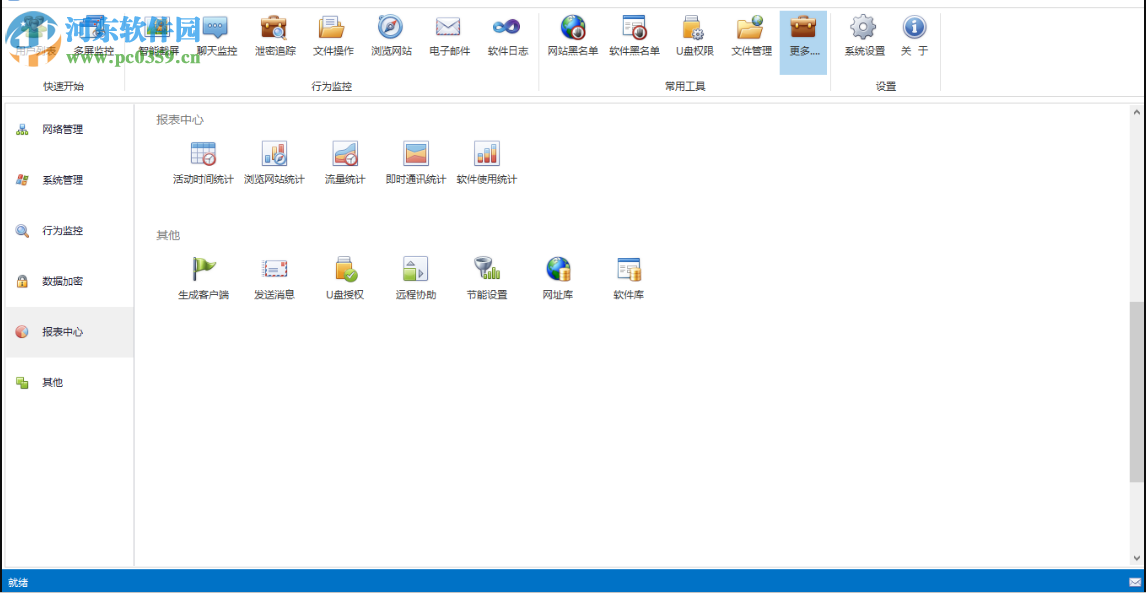Screen dimensions: 1146x593
Task: Open 网址库 URL library
Action: click(x=558, y=279)
